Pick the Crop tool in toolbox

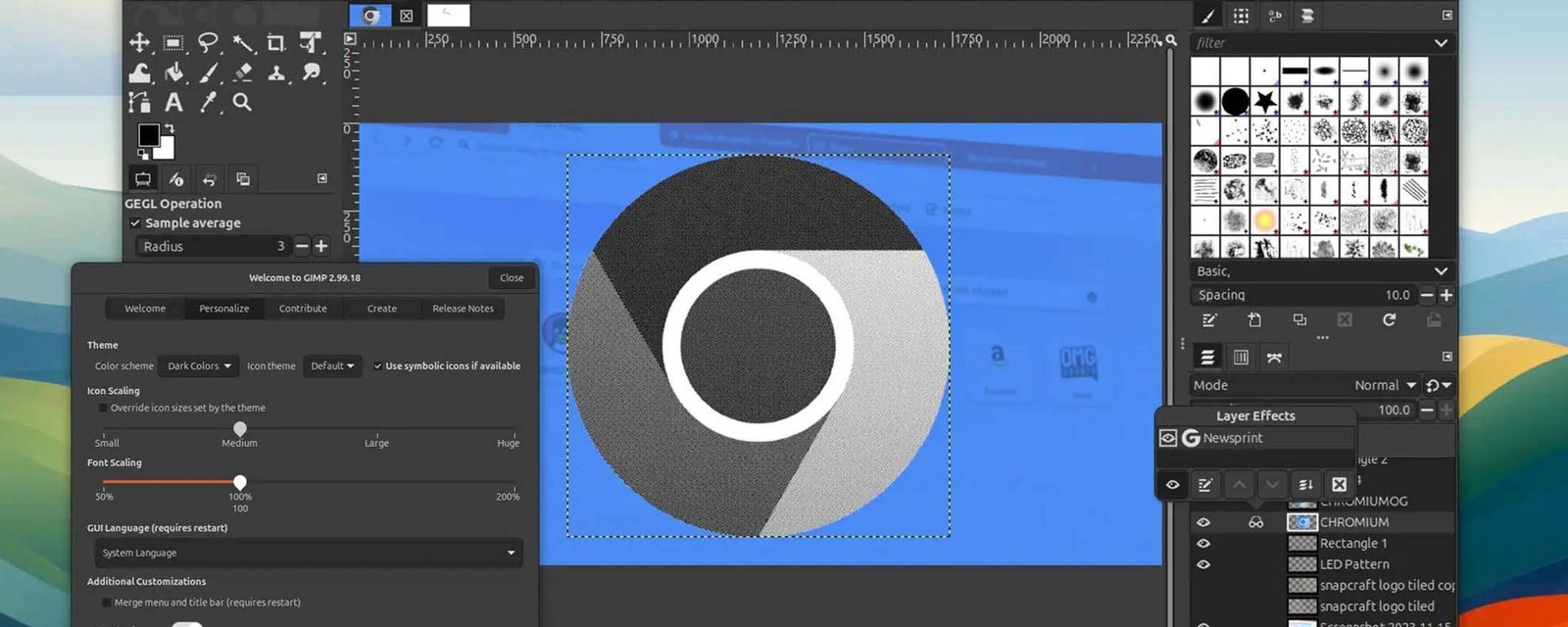pos(276,42)
